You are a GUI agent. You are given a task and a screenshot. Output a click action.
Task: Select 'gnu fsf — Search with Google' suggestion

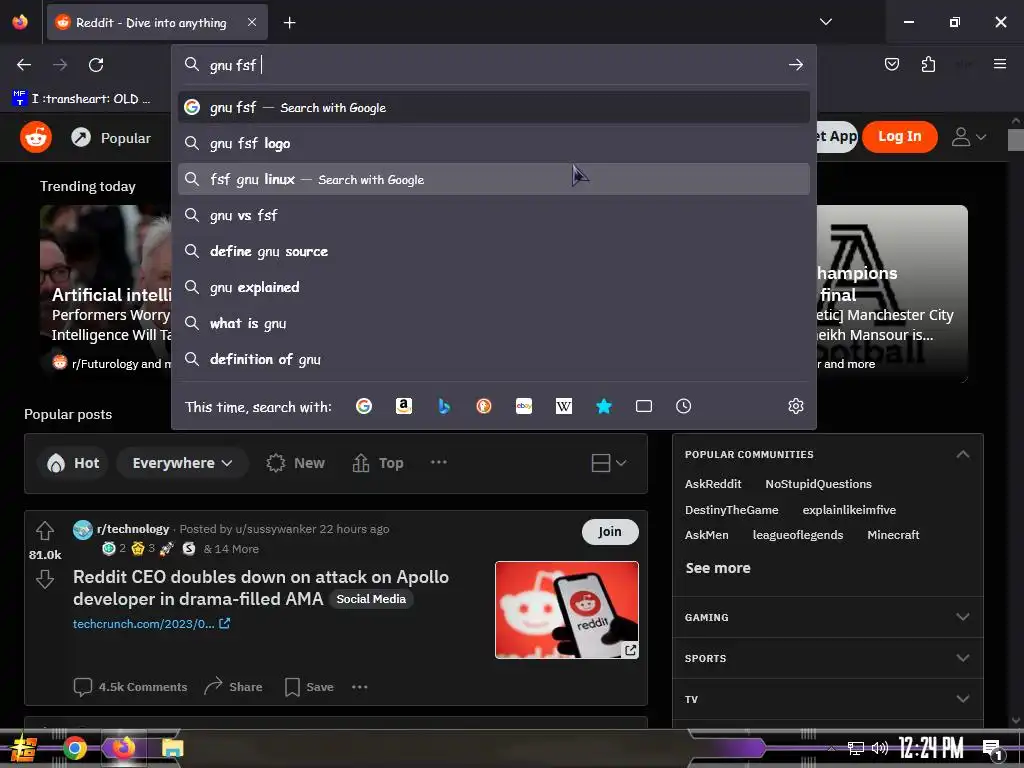coord(494,108)
